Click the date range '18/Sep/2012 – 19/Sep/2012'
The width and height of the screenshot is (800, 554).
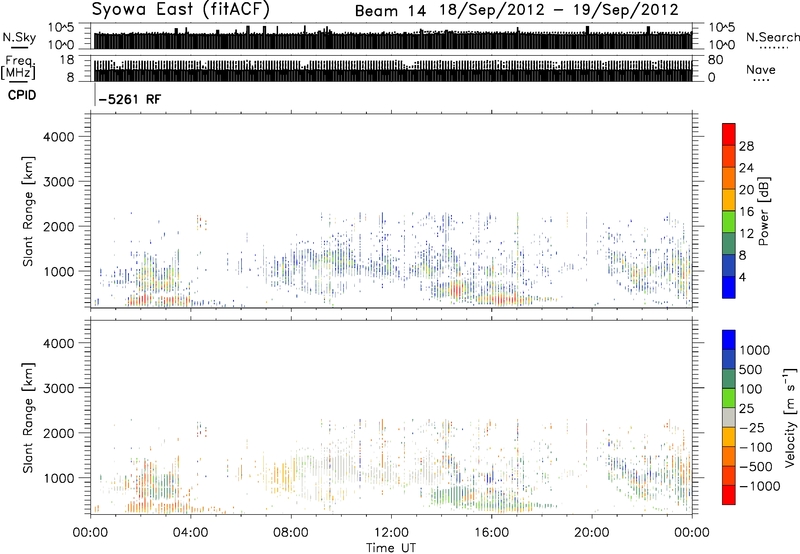coord(559,10)
